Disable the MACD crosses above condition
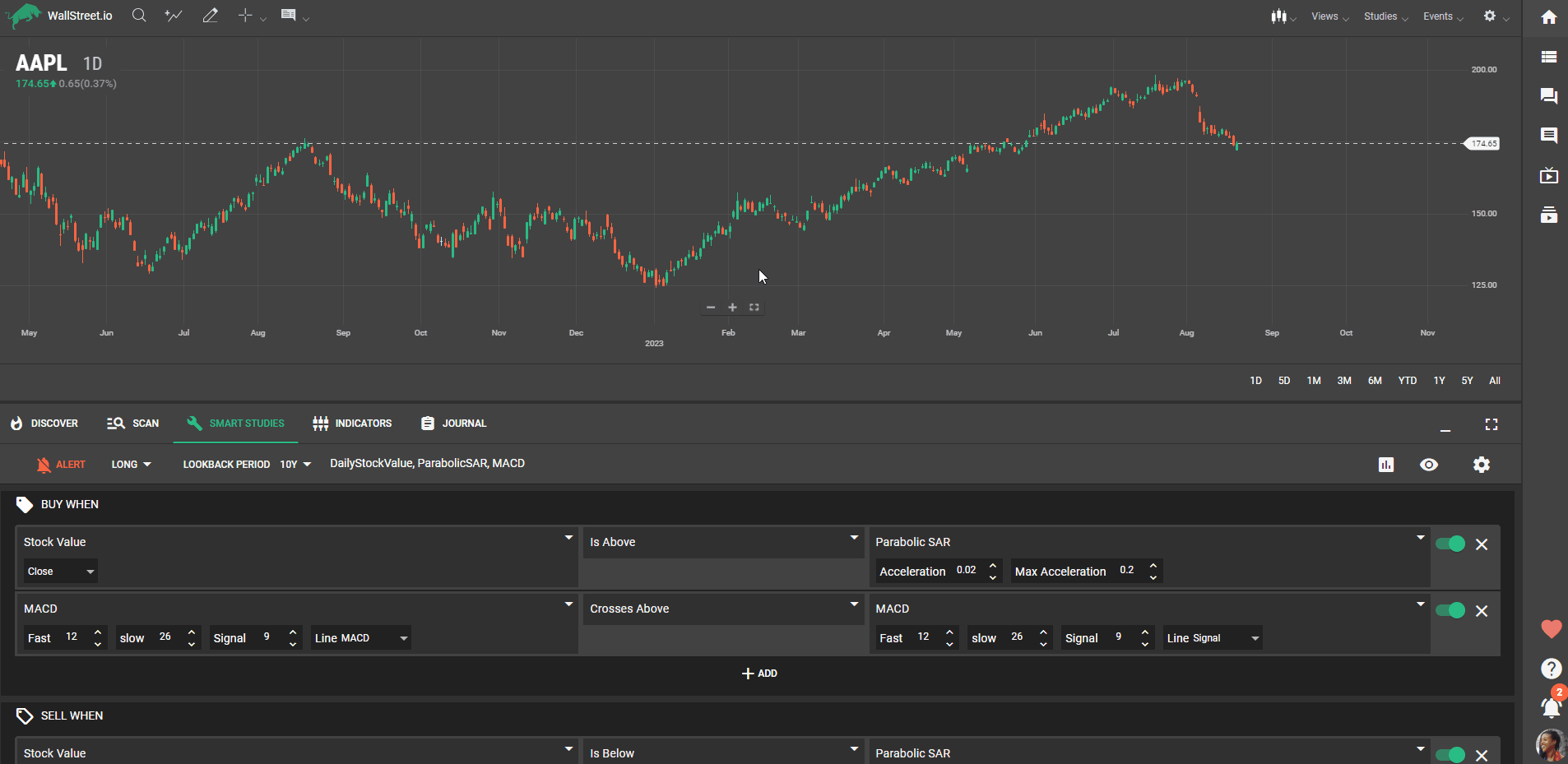Image resolution: width=1568 pixels, height=764 pixels. [1450, 610]
